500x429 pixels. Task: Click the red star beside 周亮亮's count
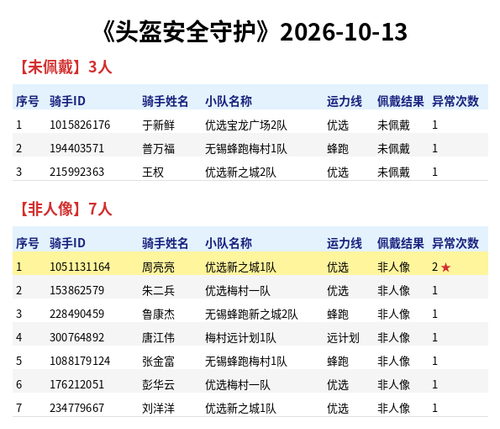[446, 267]
